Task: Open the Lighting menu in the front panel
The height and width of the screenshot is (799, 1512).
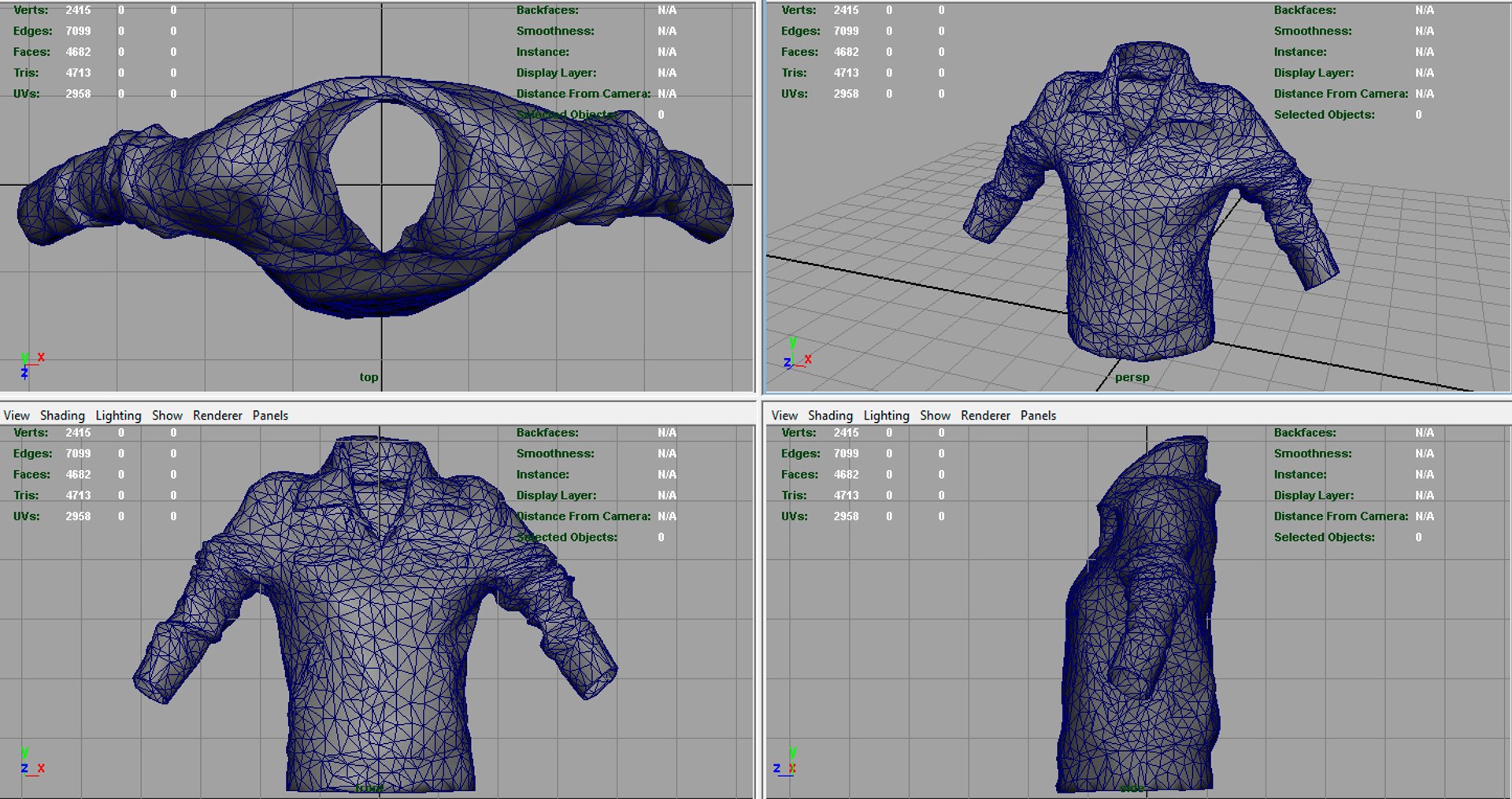Action: (118, 416)
